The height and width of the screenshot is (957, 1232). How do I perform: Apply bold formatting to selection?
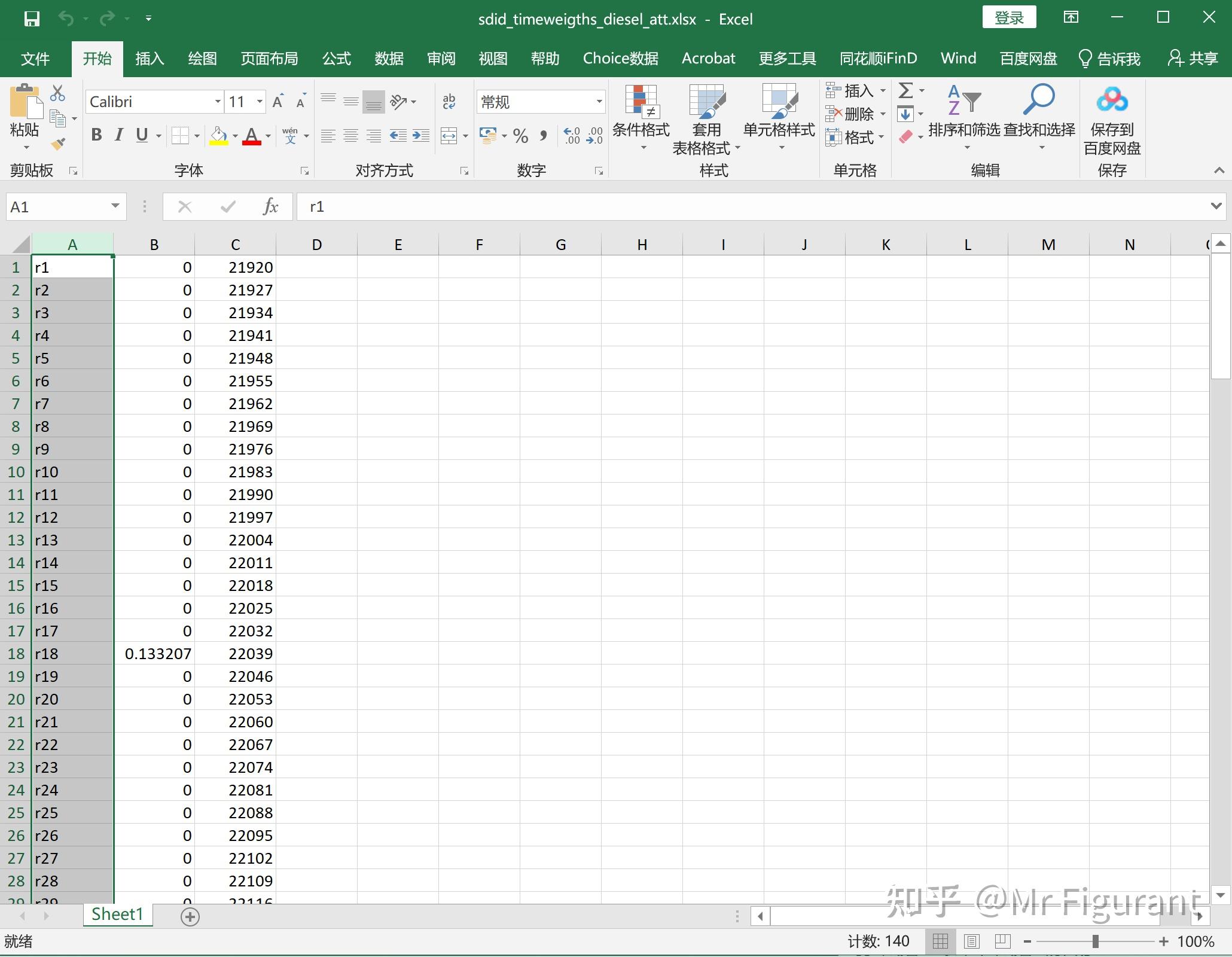tap(96, 135)
